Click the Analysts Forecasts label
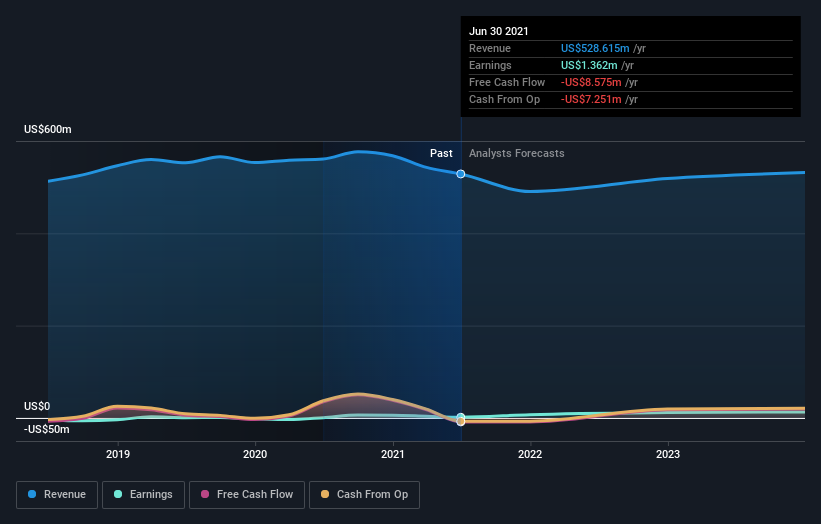The width and height of the screenshot is (821, 524). [x=517, y=153]
